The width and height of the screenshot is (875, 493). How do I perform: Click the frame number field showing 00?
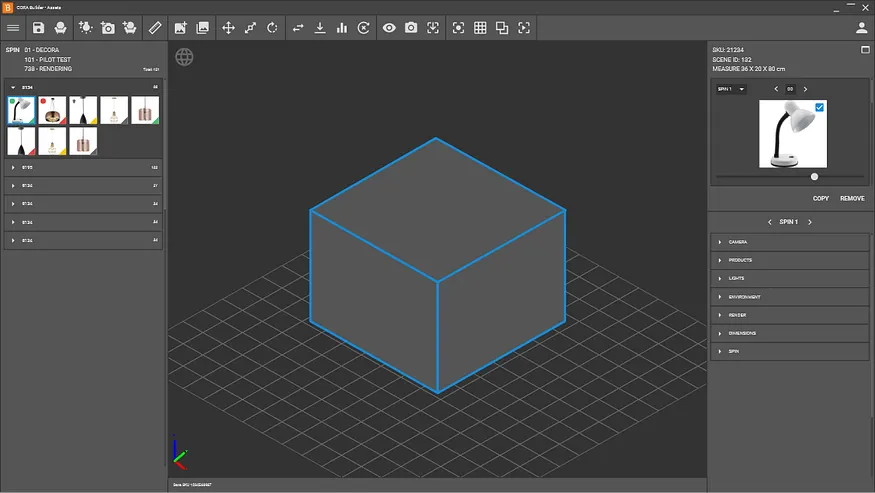(x=790, y=89)
